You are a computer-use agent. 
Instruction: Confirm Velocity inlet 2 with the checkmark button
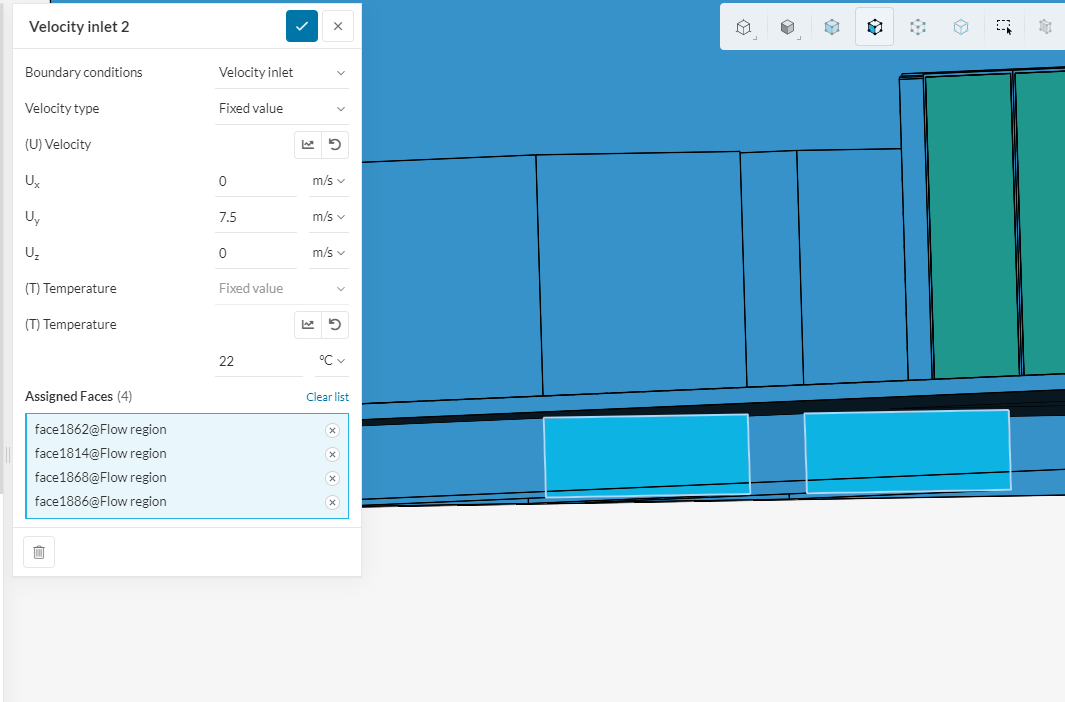pos(302,26)
